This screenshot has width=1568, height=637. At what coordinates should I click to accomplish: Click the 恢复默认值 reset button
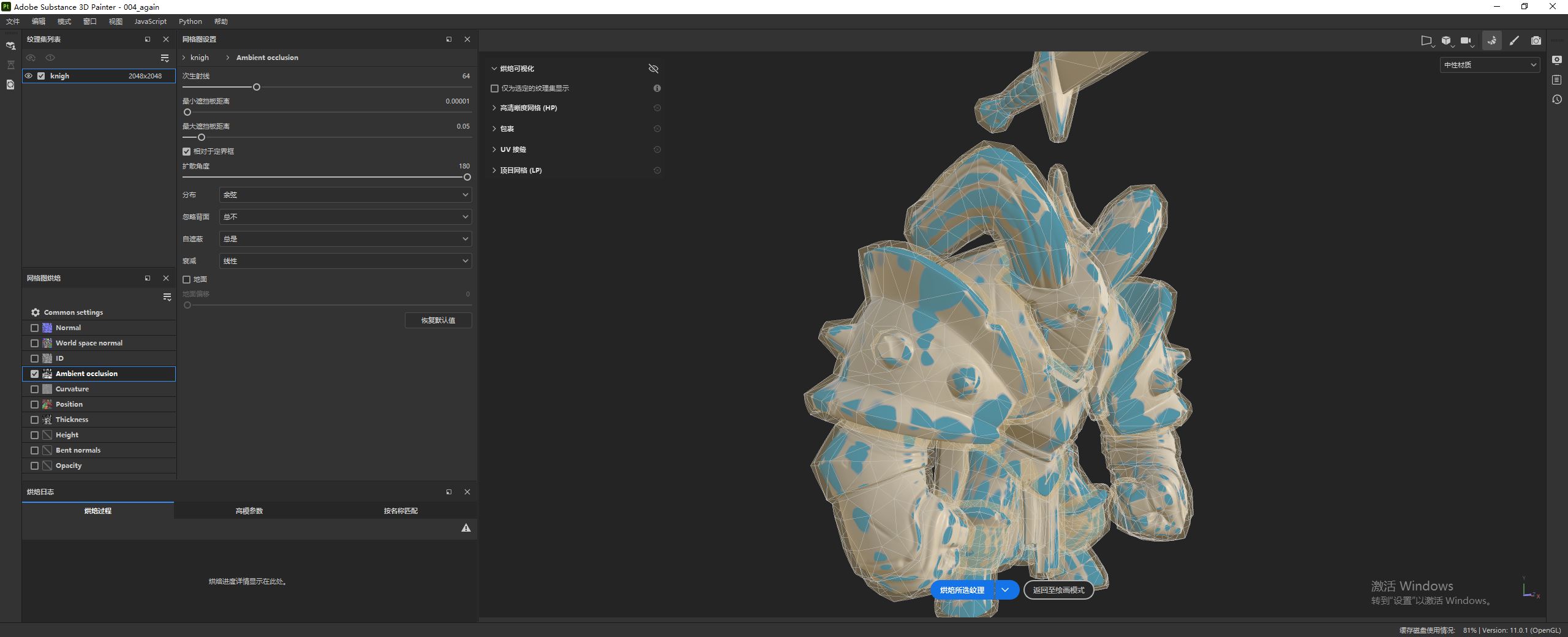point(438,320)
